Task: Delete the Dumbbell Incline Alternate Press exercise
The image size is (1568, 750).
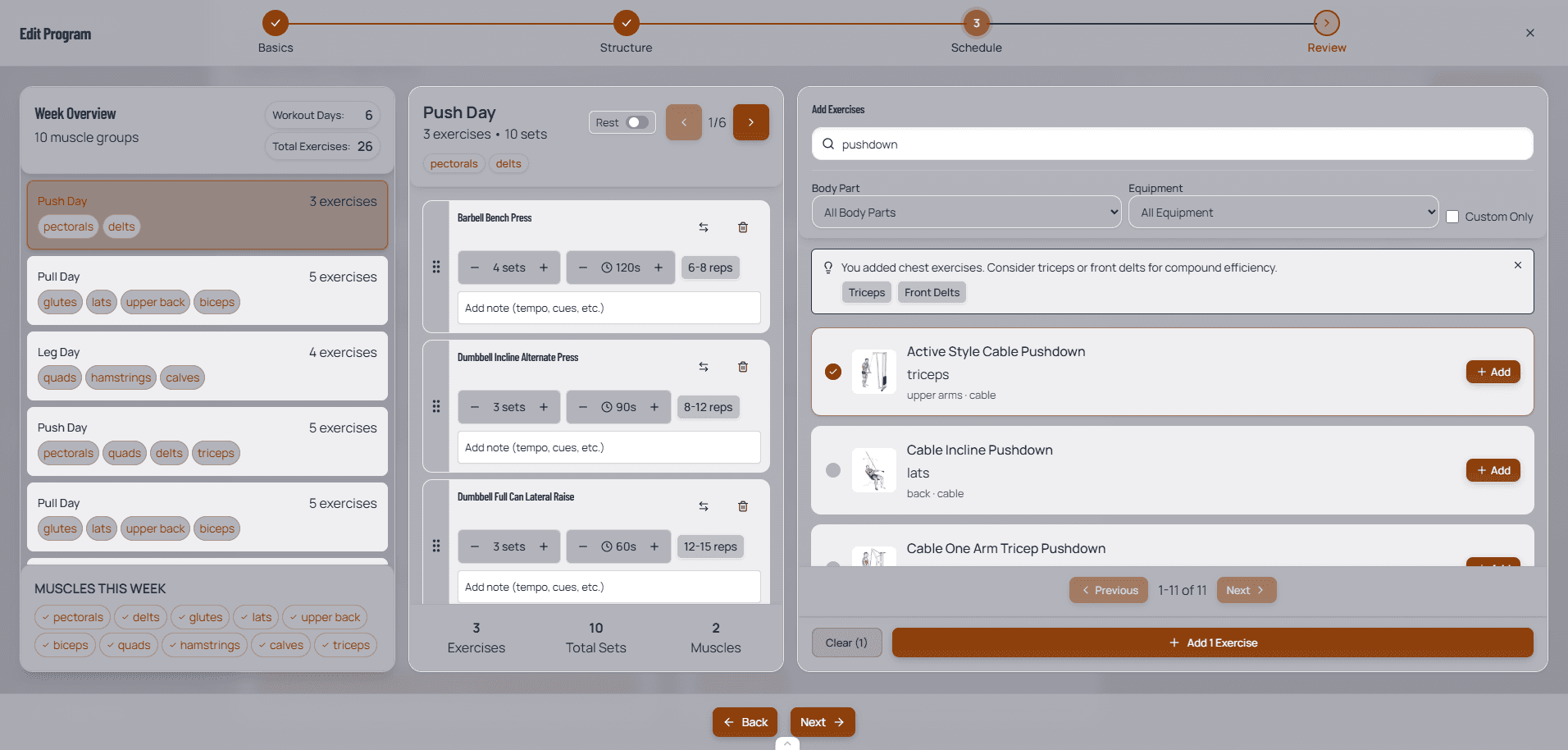Action: (x=743, y=367)
